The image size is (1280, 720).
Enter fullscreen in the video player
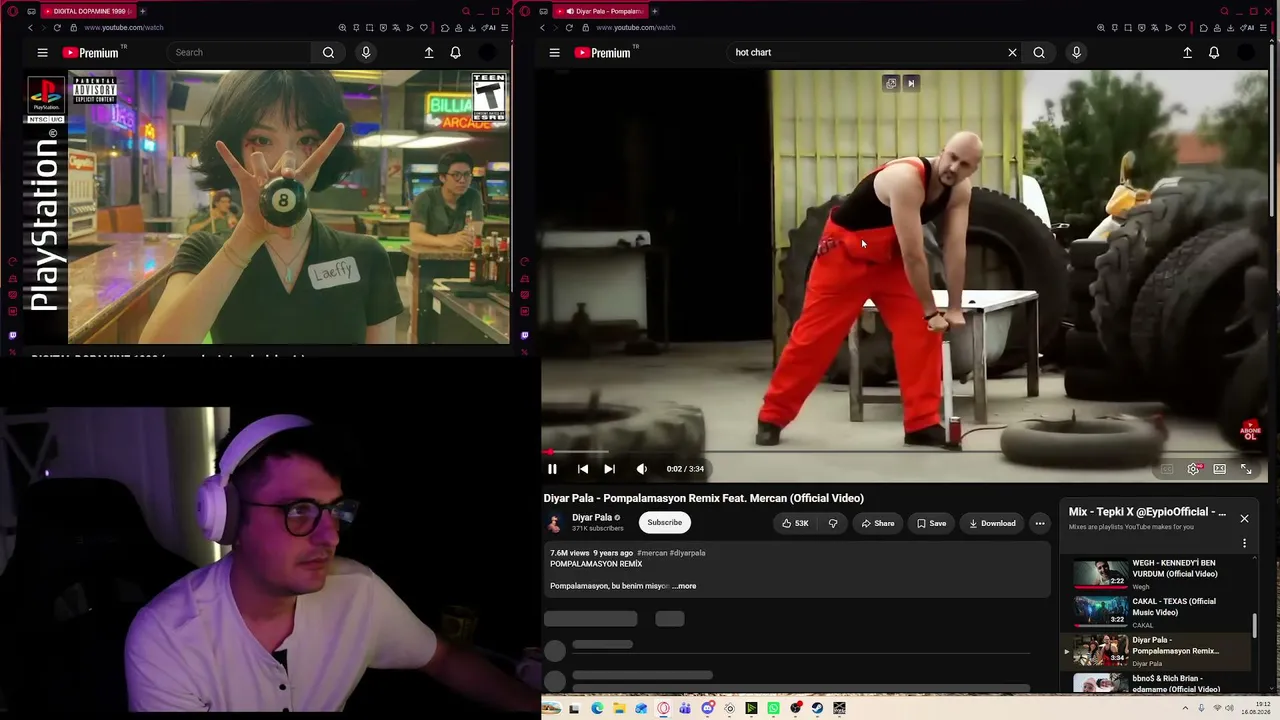[x=1246, y=469]
